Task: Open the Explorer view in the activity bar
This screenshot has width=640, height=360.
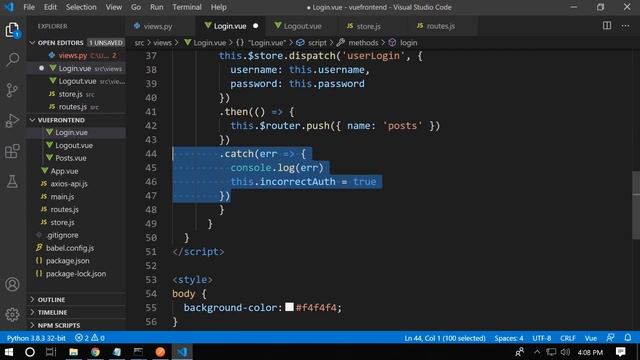Action: click(12, 30)
